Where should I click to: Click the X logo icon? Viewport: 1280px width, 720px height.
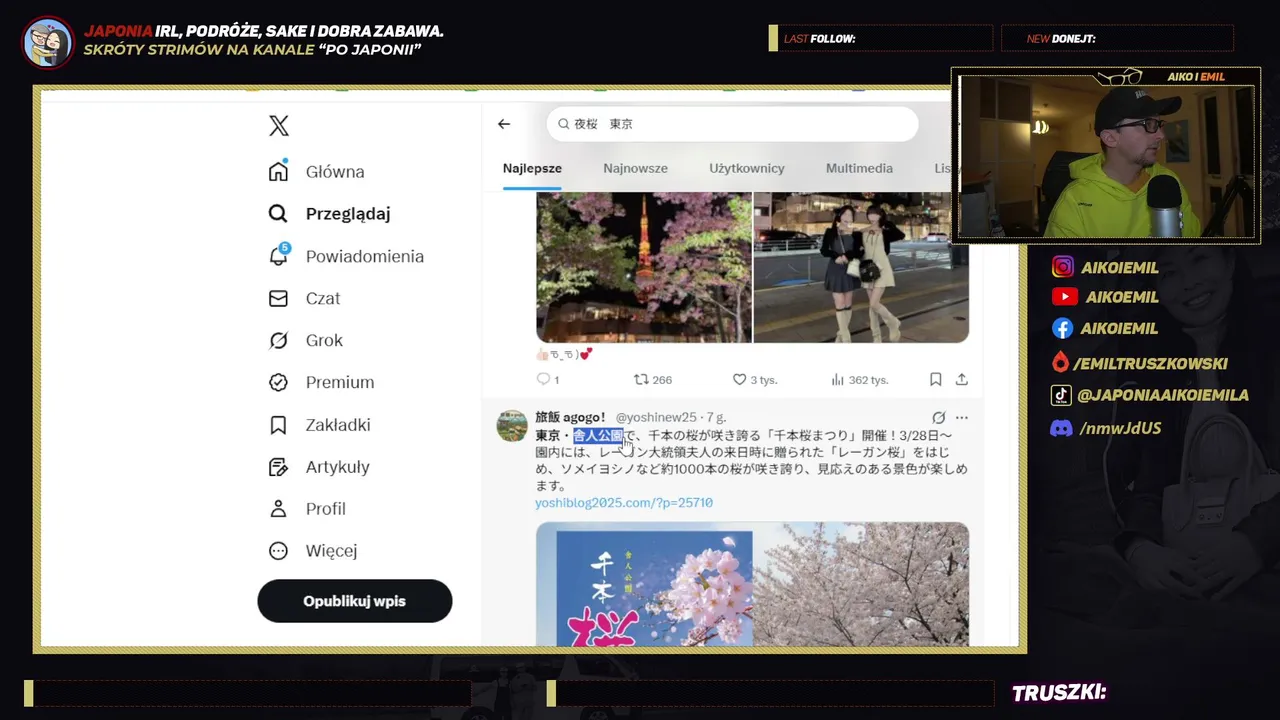(x=279, y=125)
